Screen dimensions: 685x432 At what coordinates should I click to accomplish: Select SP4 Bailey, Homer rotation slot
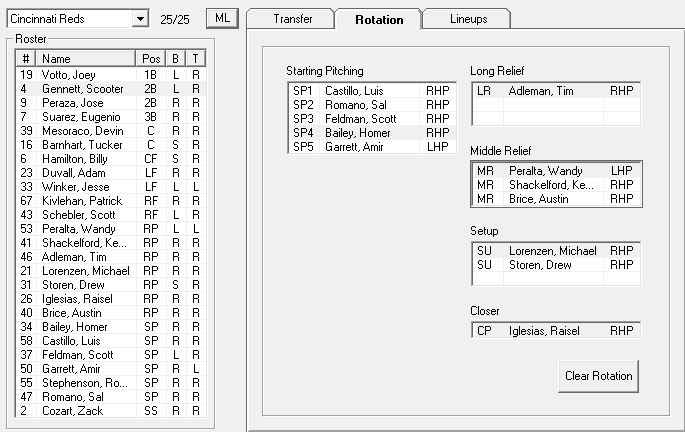(x=355, y=132)
